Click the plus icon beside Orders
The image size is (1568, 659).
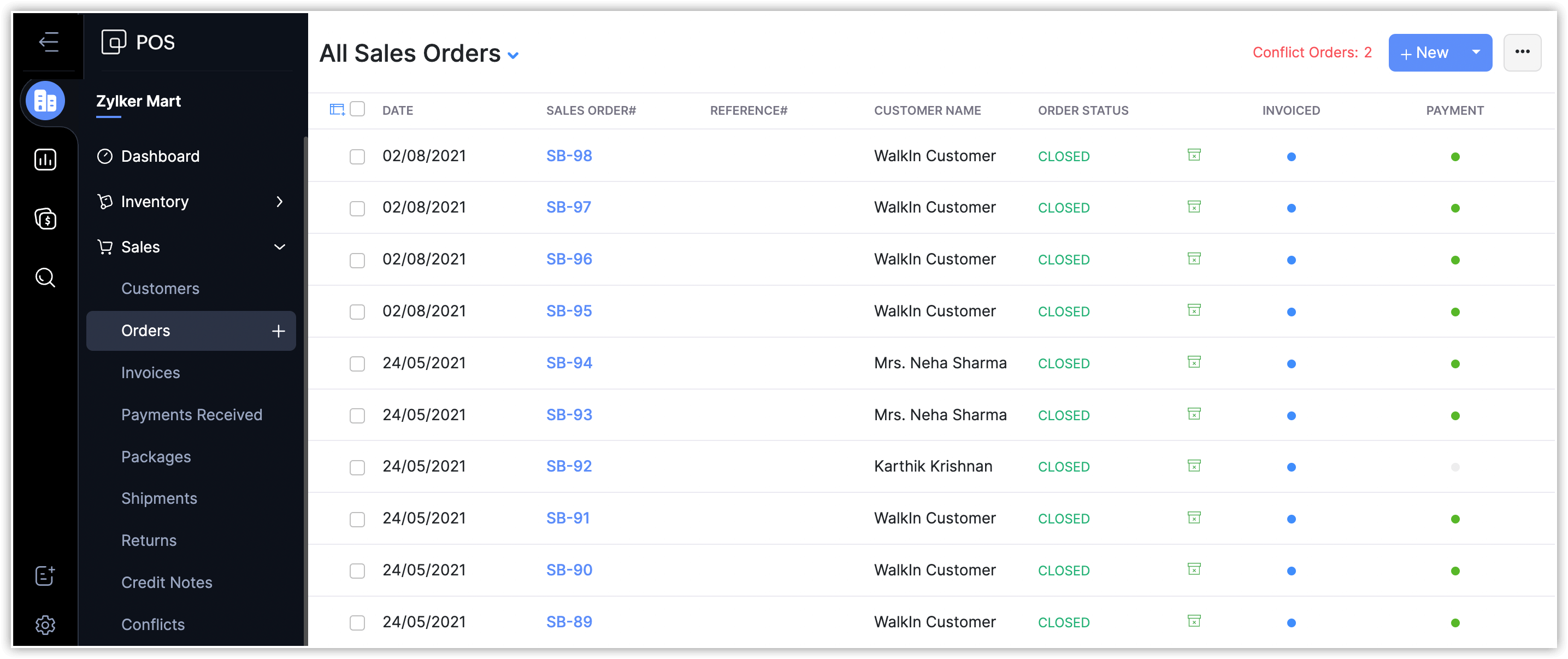pos(278,331)
